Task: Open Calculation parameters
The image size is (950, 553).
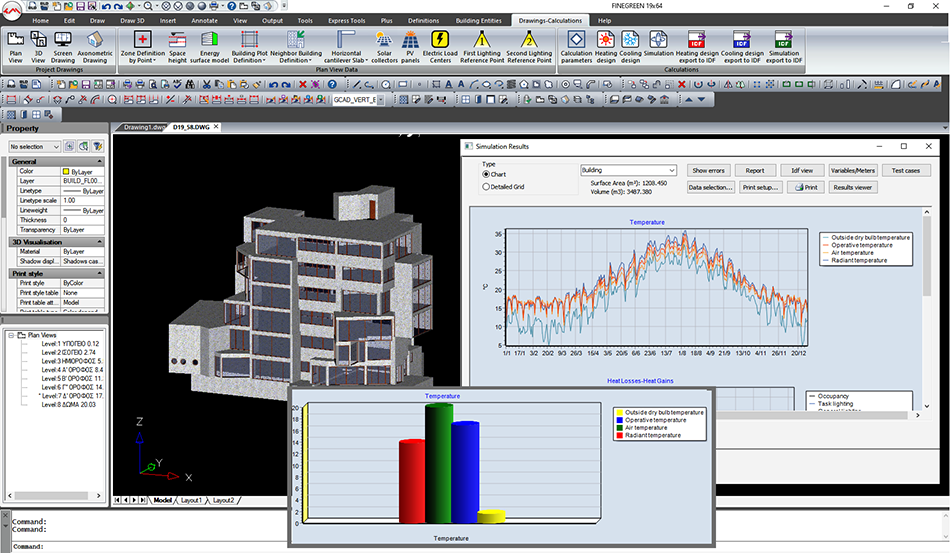Action: [x=576, y=47]
